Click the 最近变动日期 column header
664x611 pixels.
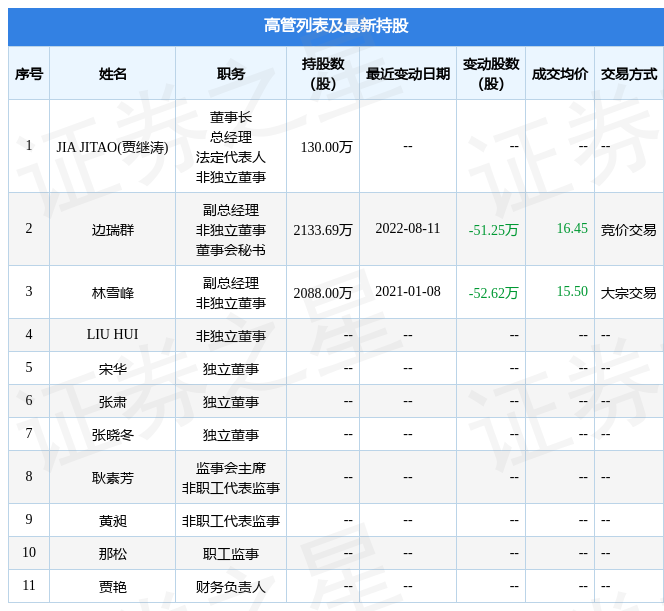[x=408, y=74]
